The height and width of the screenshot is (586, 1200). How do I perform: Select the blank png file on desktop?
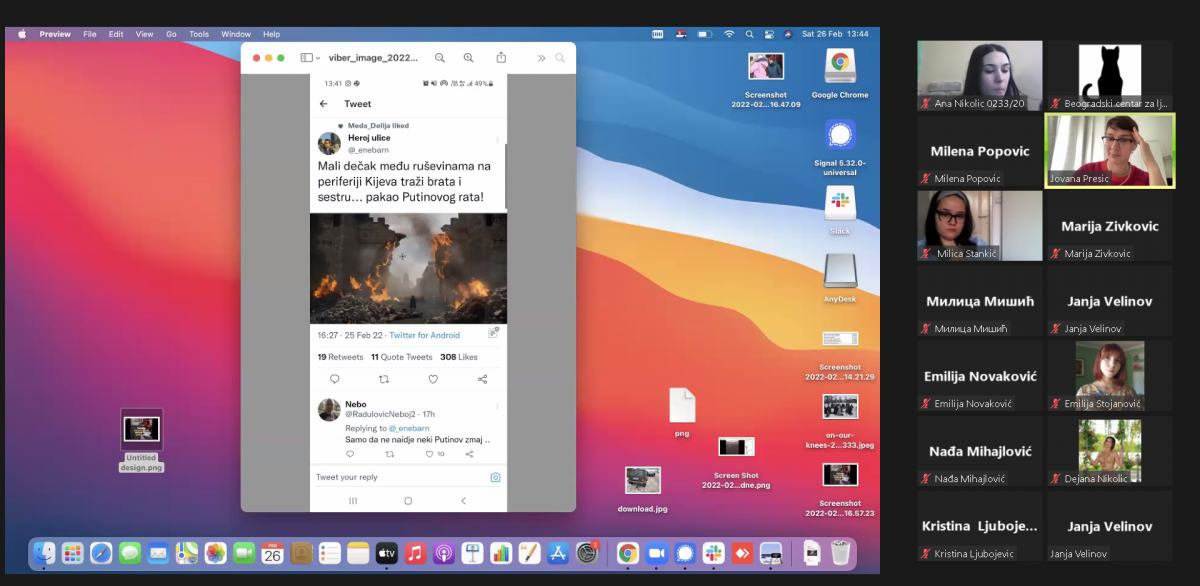(x=682, y=405)
